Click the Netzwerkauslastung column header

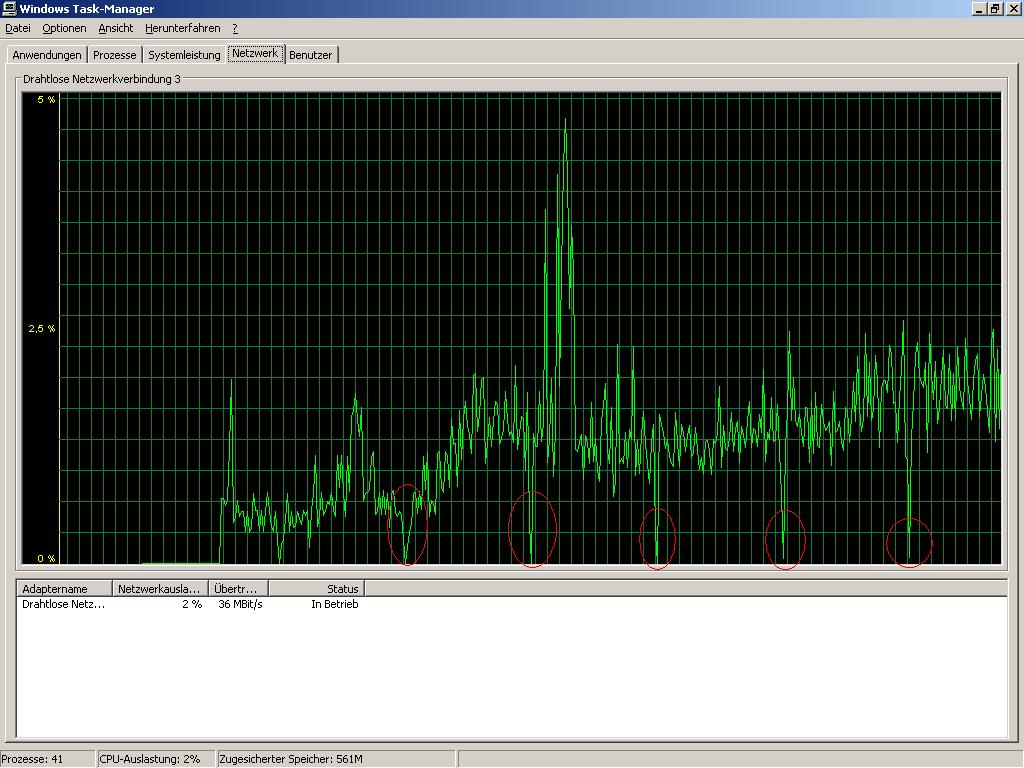[x=160, y=589]
